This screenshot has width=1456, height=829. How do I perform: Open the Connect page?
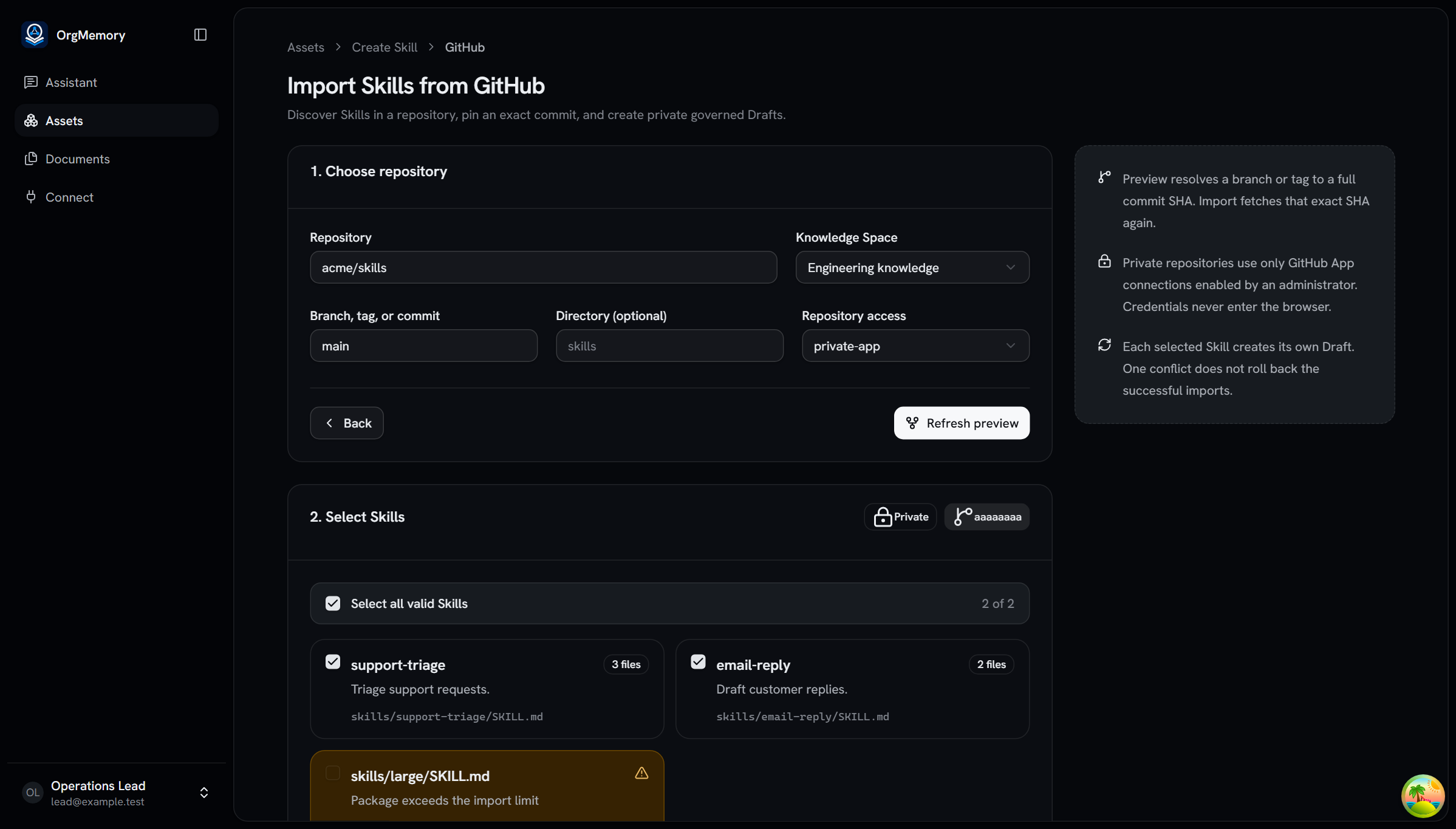[117, 197]
